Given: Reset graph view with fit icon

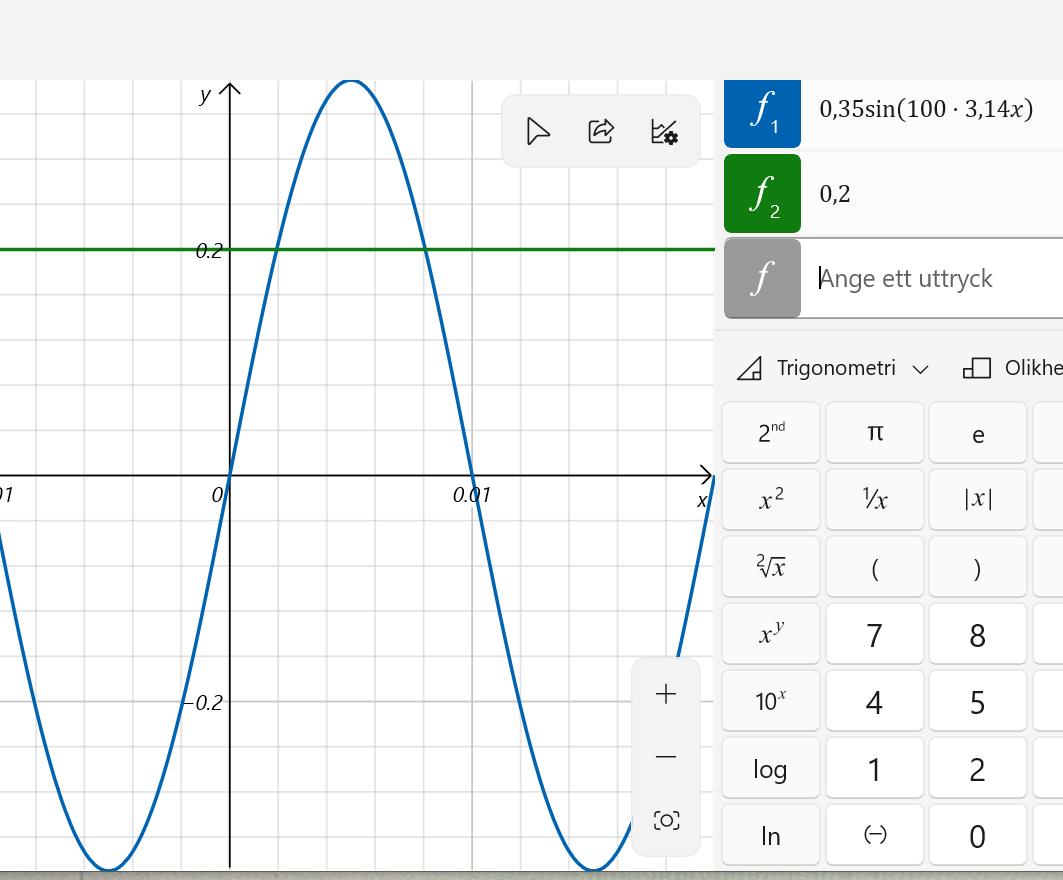Looking at the screenshot, I should pos(666,821).
